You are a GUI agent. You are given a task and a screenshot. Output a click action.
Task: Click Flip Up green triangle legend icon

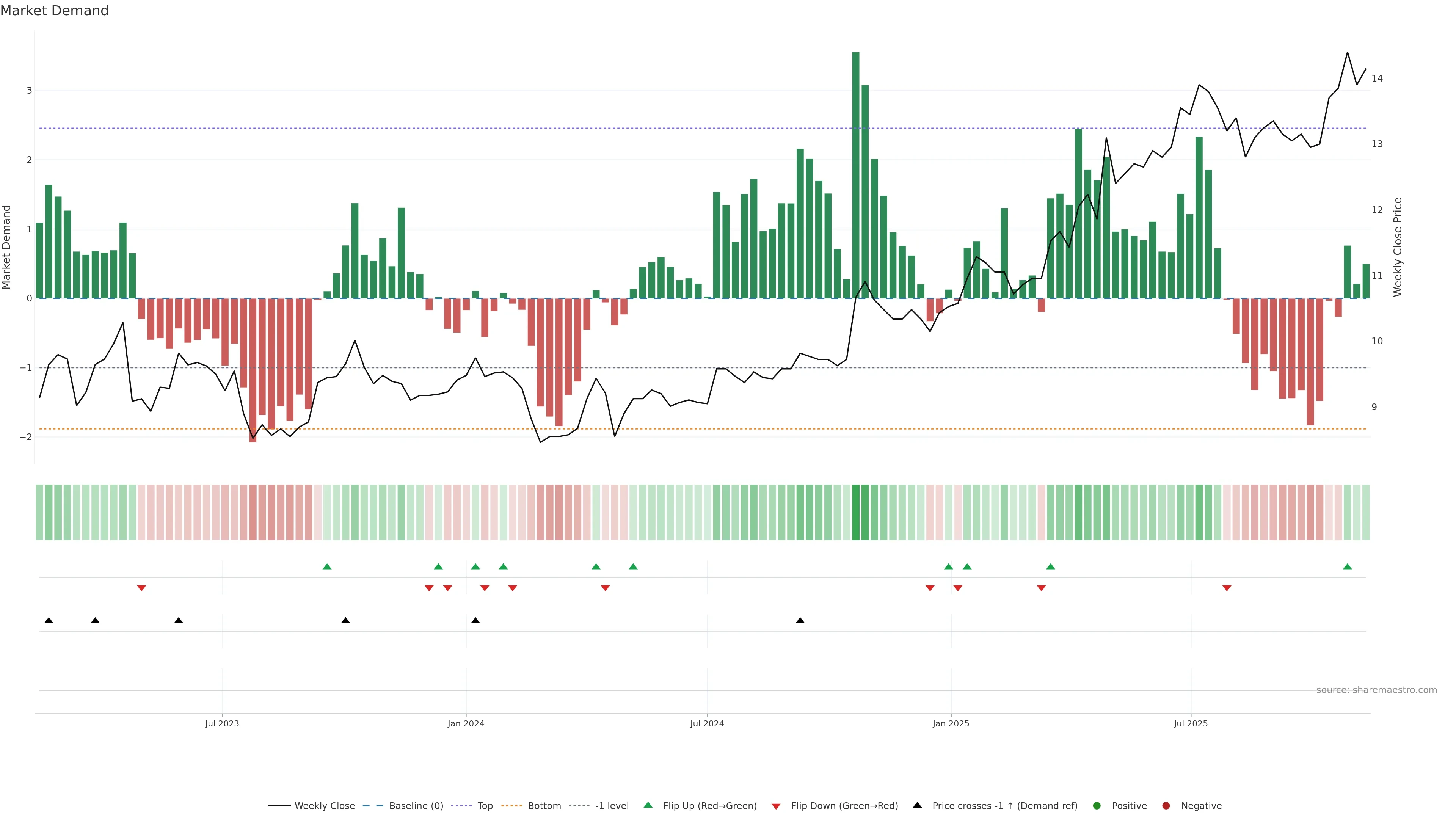pos(648,805)
